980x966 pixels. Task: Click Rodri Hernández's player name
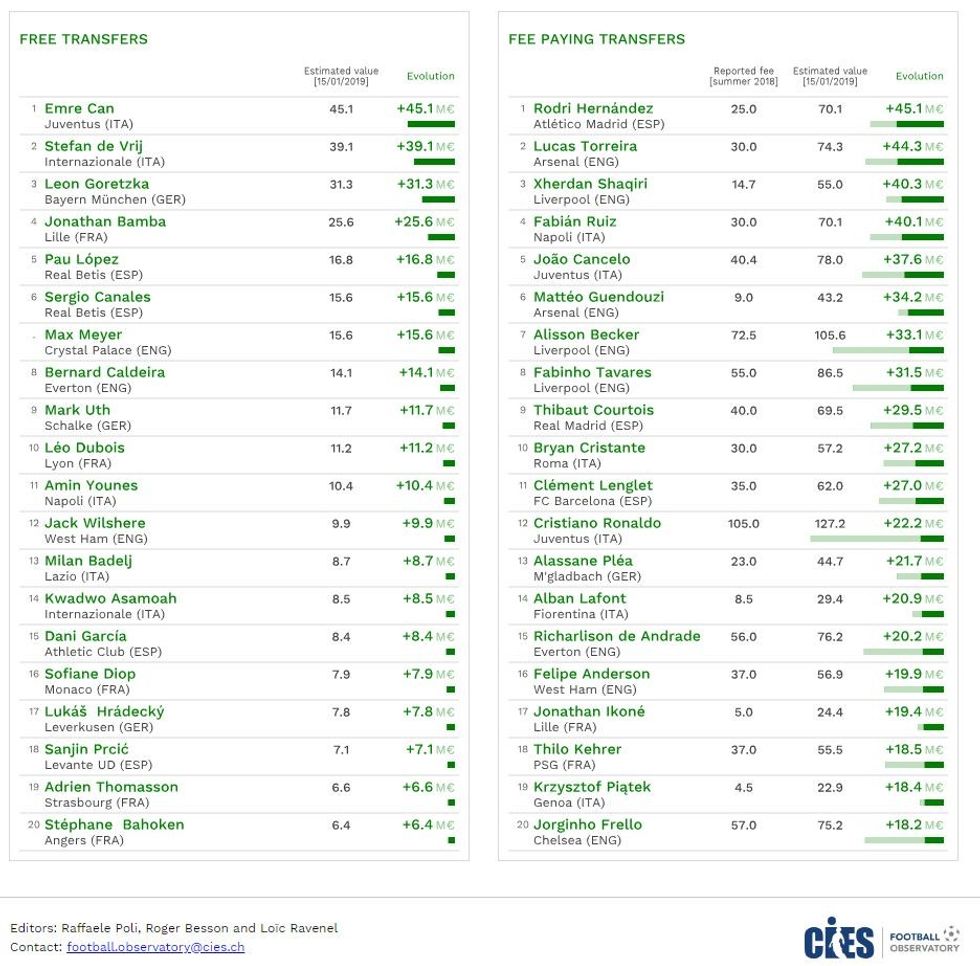point(593,108)
